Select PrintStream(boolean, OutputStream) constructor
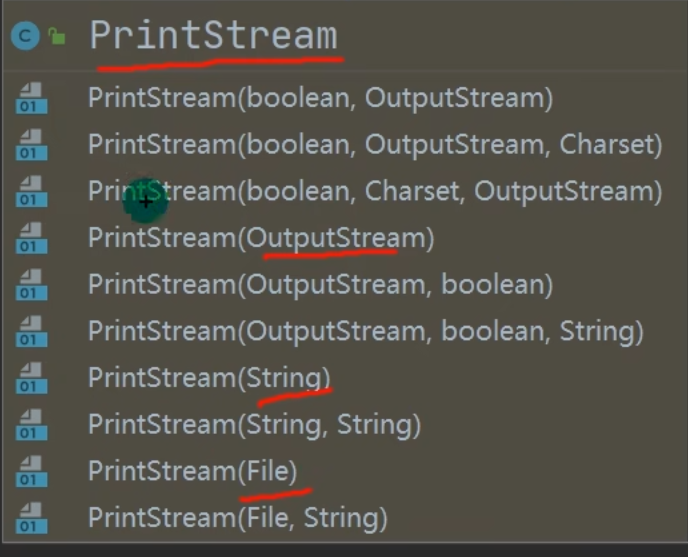 (x=320, y=98)
